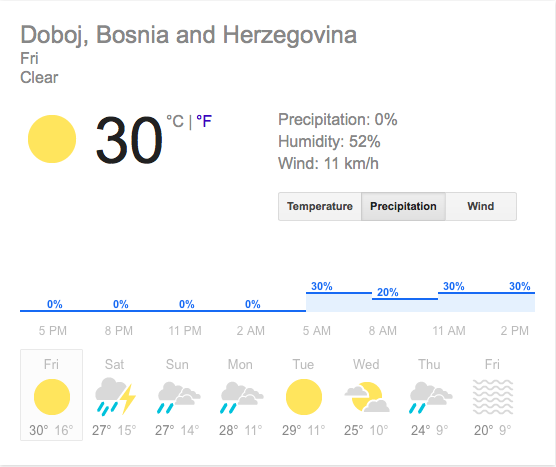
Task: Switch units to °F
Action: click(x=204, y=121)
